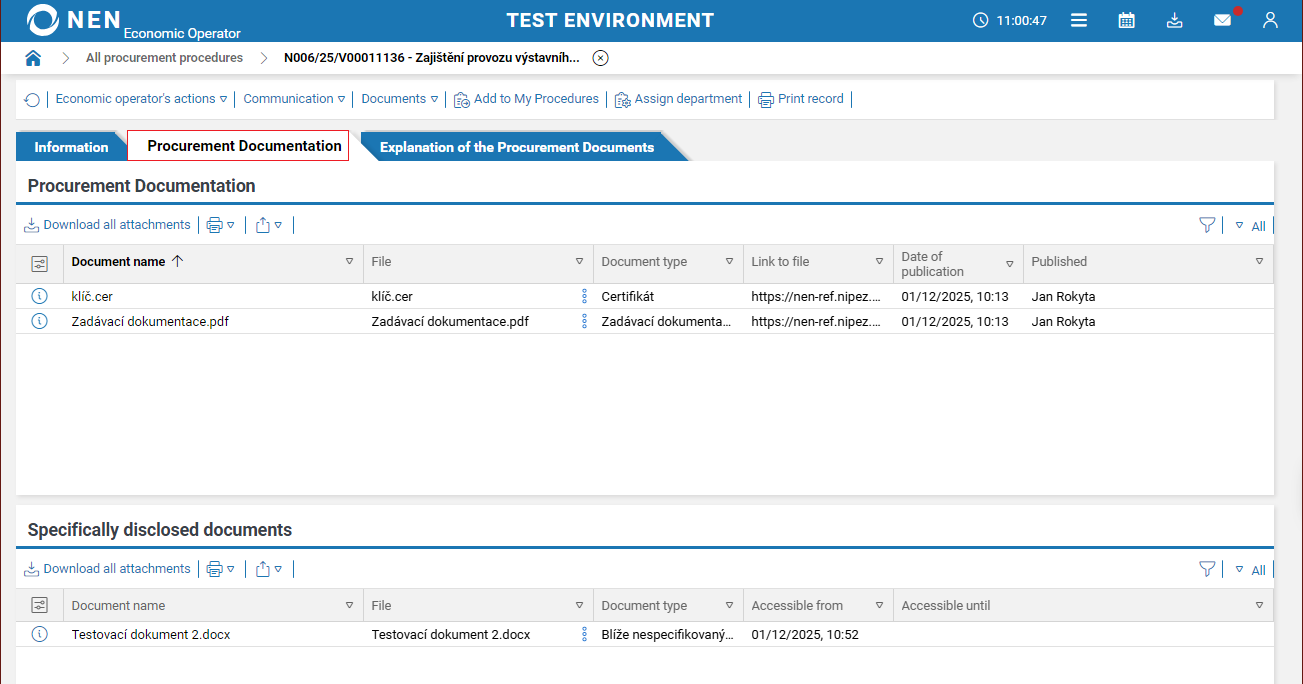Open info icon for klíč.cer row
Screen dimensions: 1303x684
pos(40,296)
